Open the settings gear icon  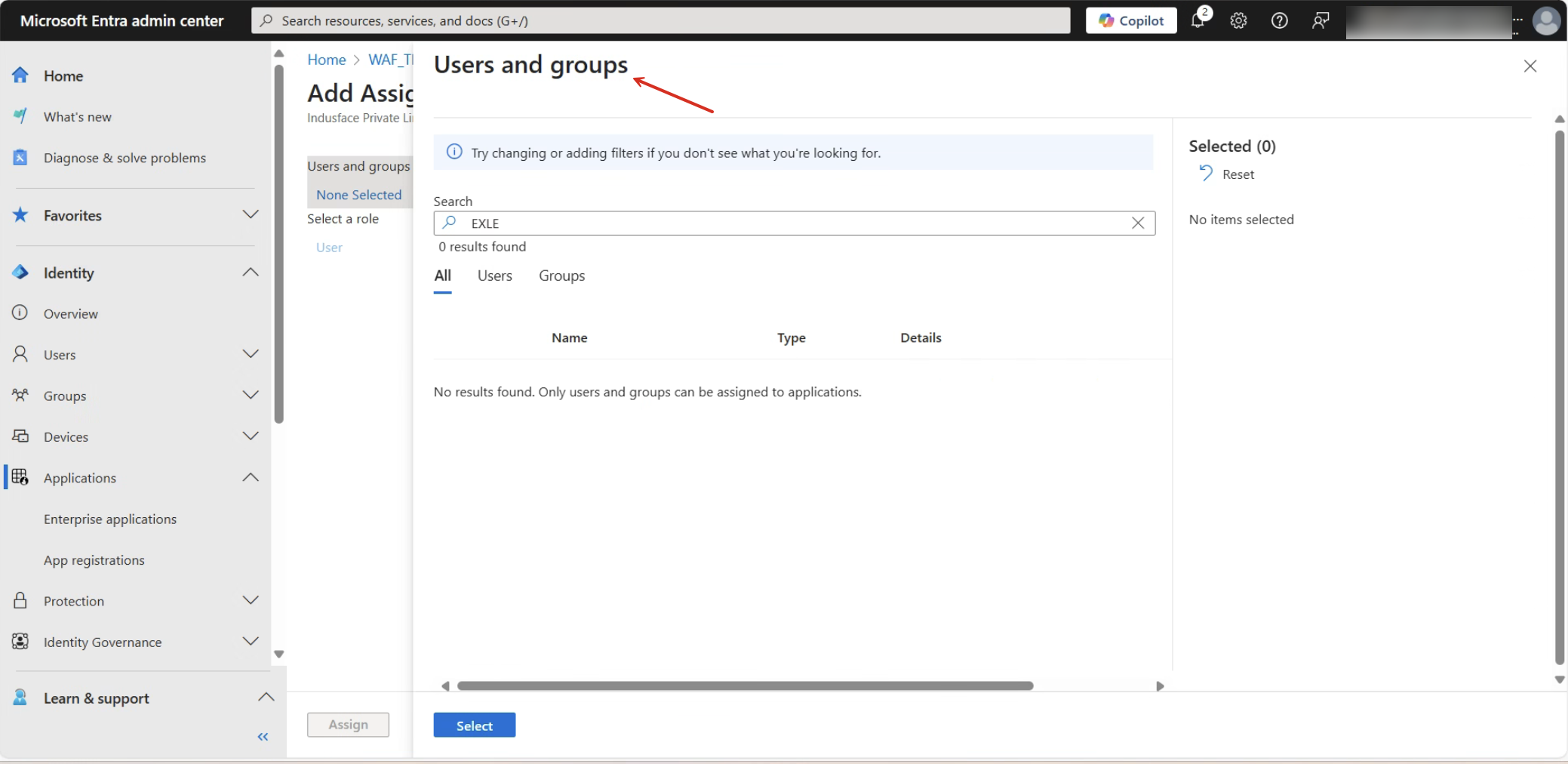tap(1238, 20)
